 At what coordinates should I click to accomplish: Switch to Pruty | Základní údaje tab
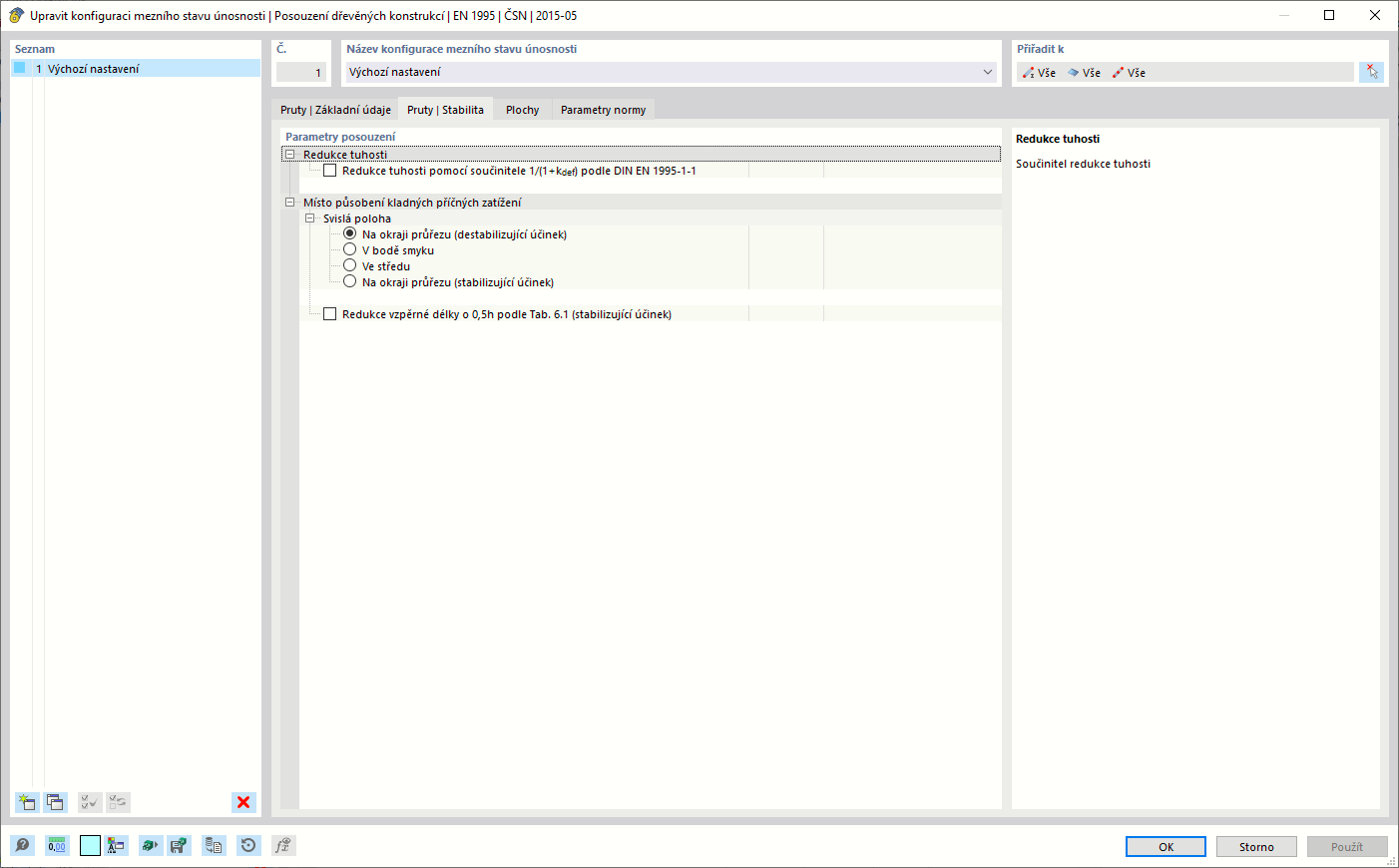[335, 110]
